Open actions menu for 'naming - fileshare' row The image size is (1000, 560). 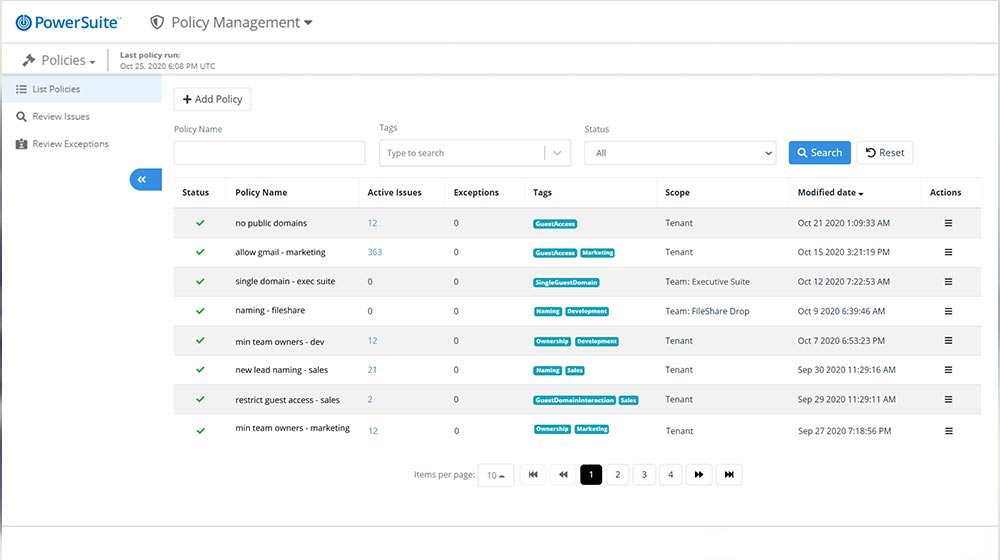[x=948, y=311]
